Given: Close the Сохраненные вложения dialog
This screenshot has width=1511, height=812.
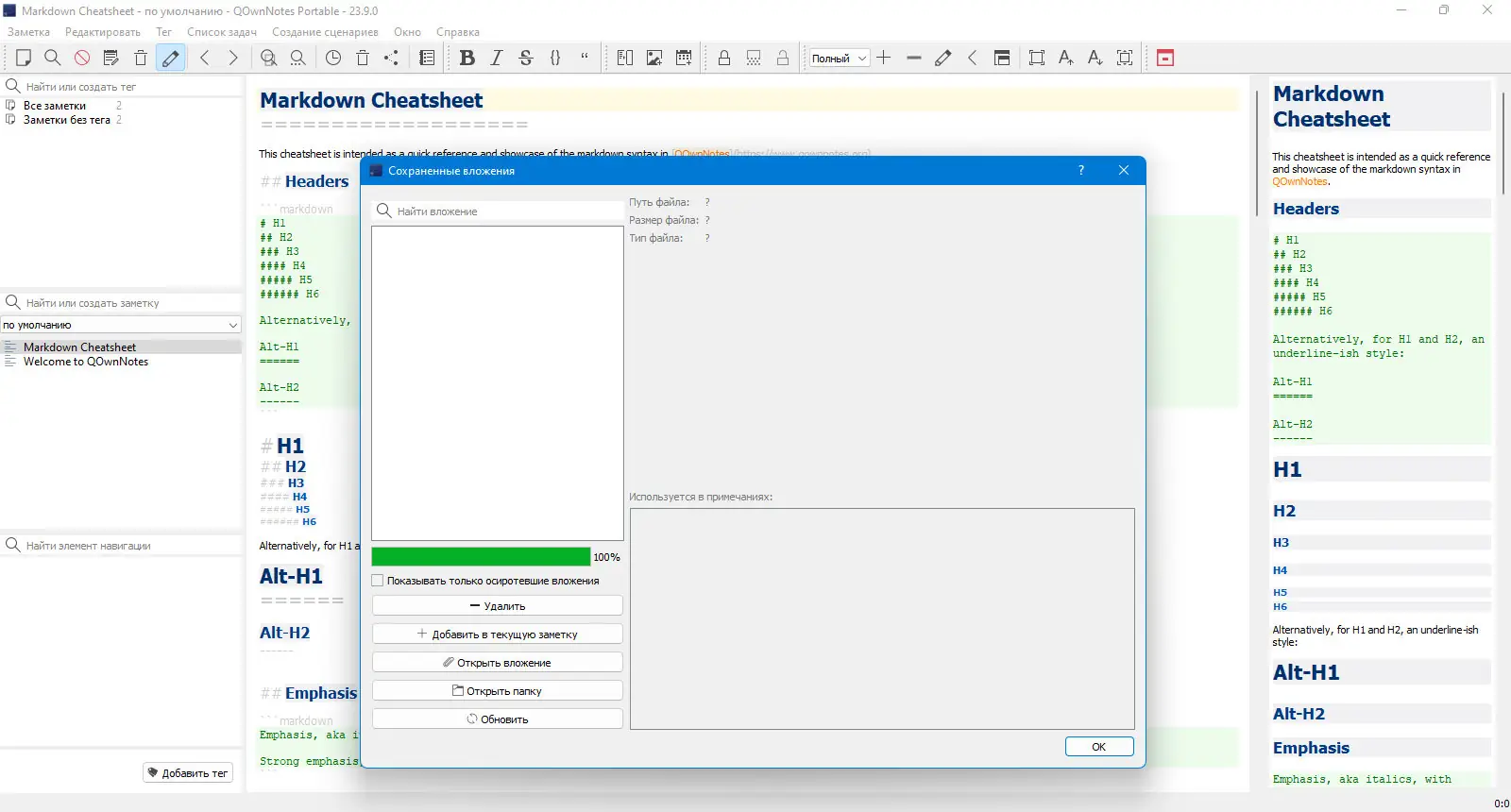Looking at the screenshot, I should click(x=1124, y=170).
